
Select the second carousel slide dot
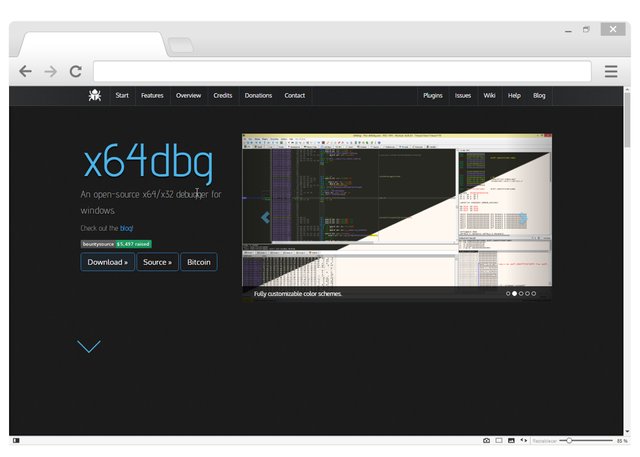pos(514,293)
